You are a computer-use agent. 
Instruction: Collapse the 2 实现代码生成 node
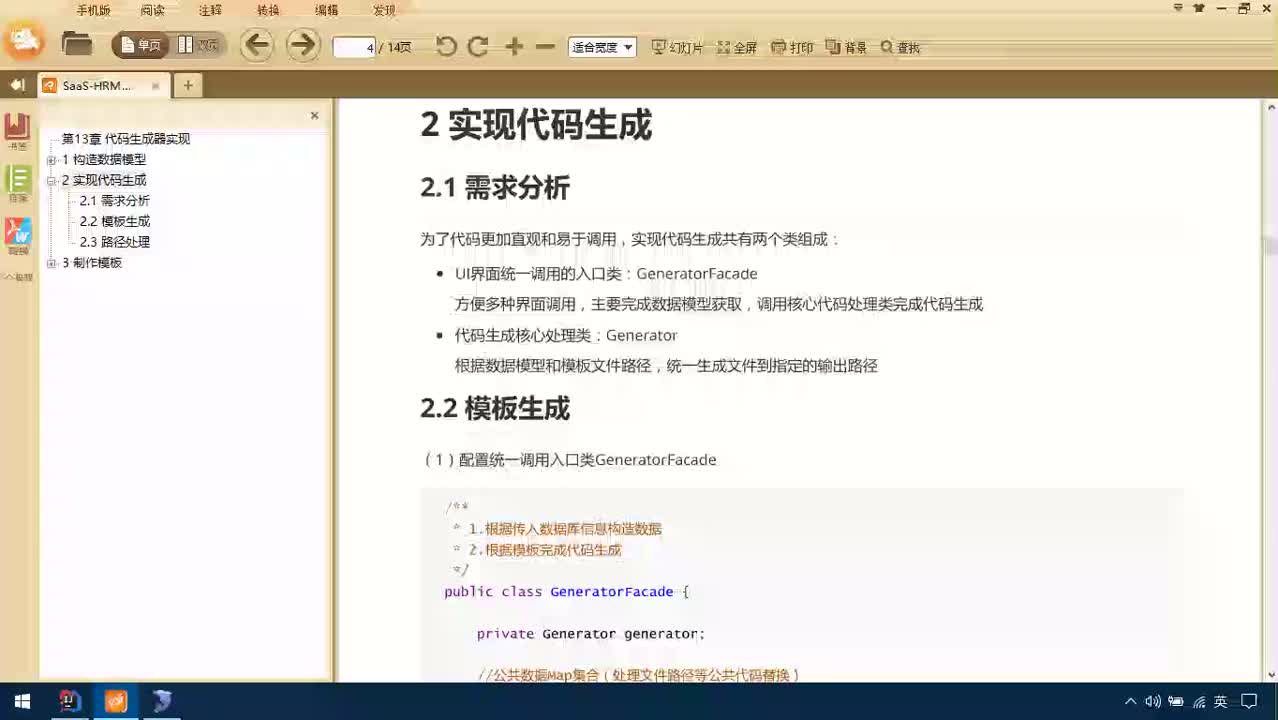pos(52,181)
